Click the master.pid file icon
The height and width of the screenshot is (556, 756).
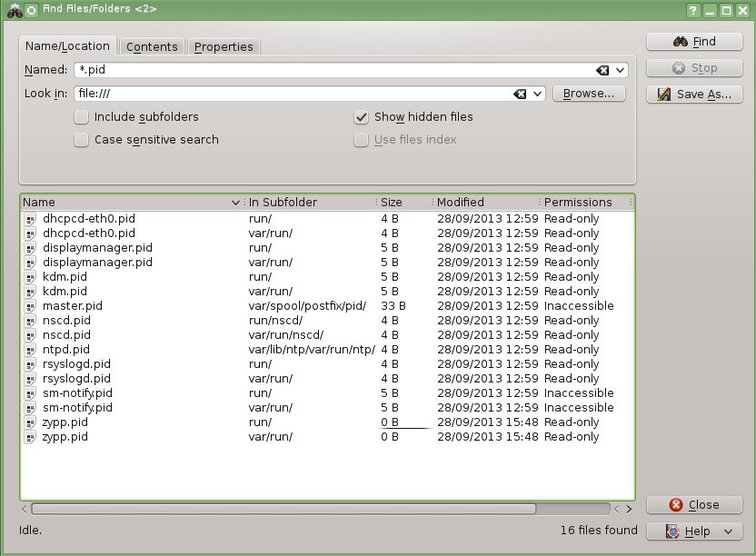pos(30,306)
